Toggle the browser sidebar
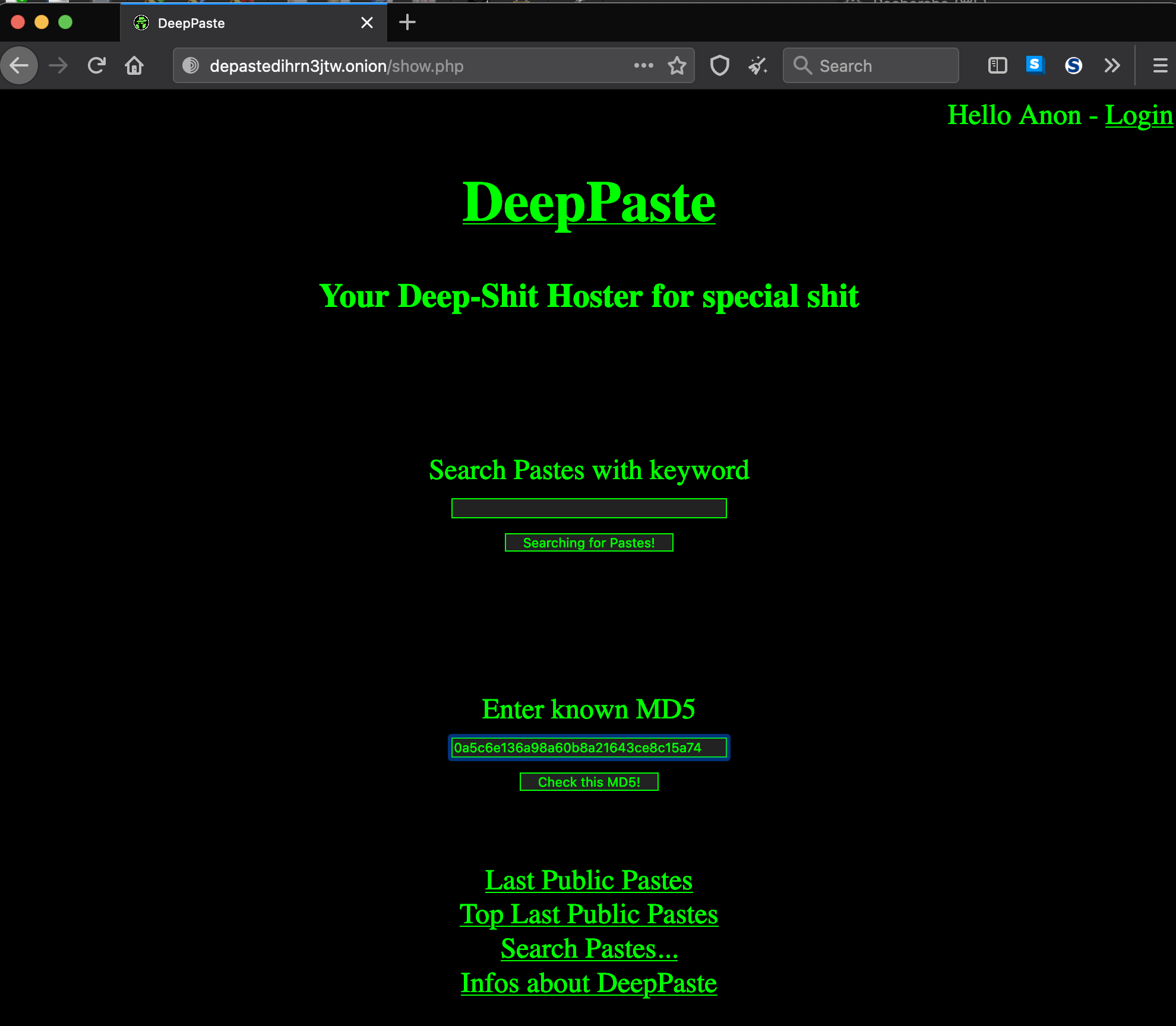Viewport: 1176px width, 1026px height. point(998,65)
